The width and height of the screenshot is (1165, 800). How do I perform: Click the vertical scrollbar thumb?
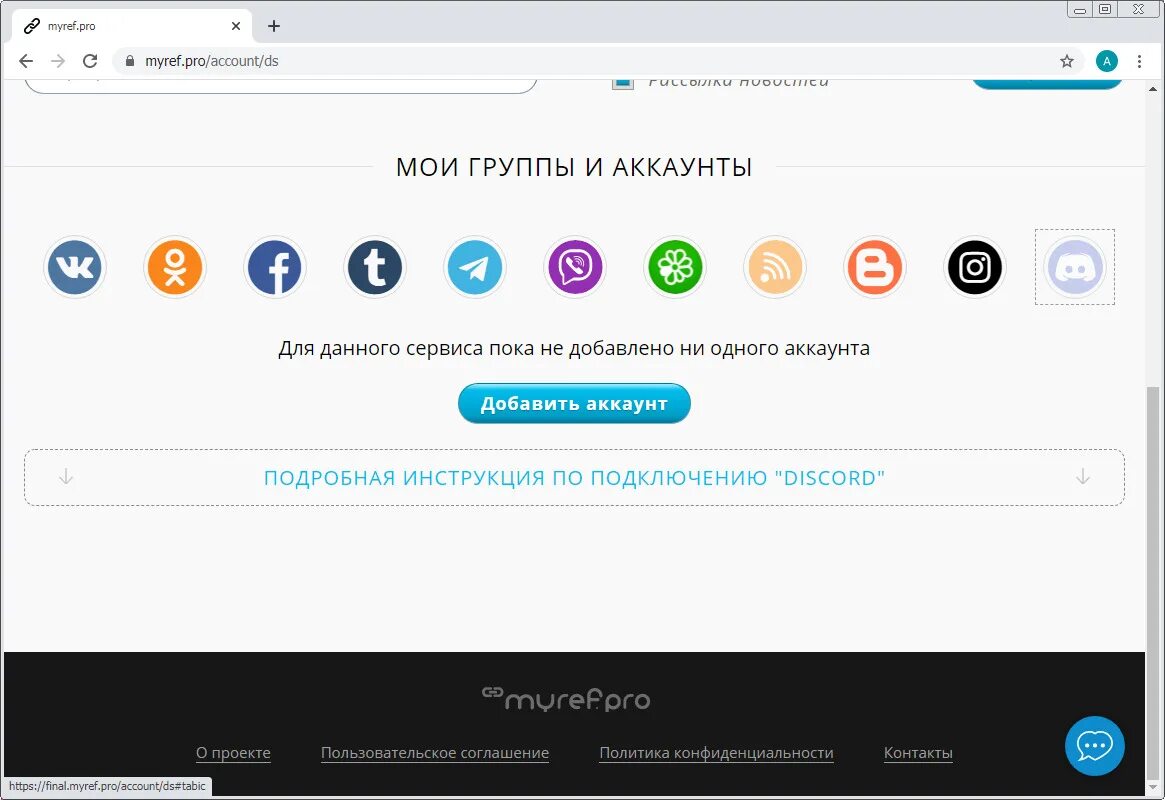tap(1152, 582)
